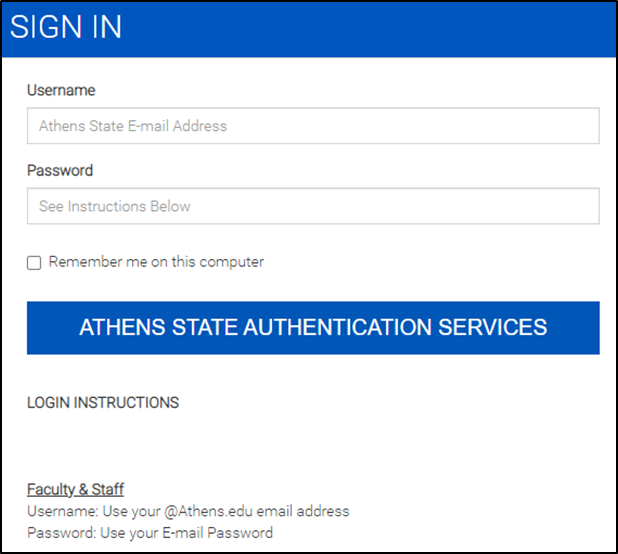Click 'Athens State E-mail Address' placeholder text
The width and height of the screenshot is (618, 554).
click(133, 126)
